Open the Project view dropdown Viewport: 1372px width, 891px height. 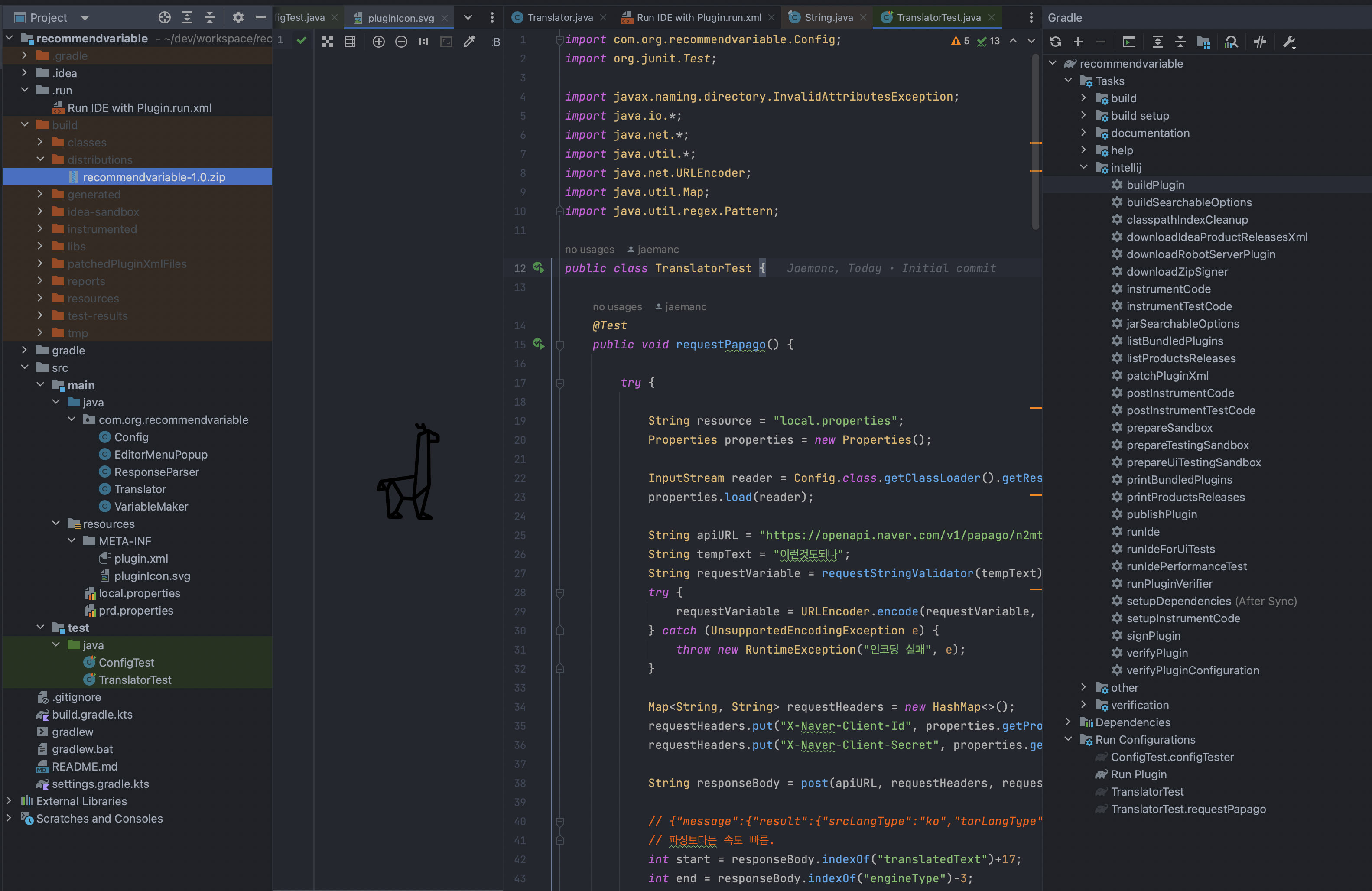(x=85, y=18)
